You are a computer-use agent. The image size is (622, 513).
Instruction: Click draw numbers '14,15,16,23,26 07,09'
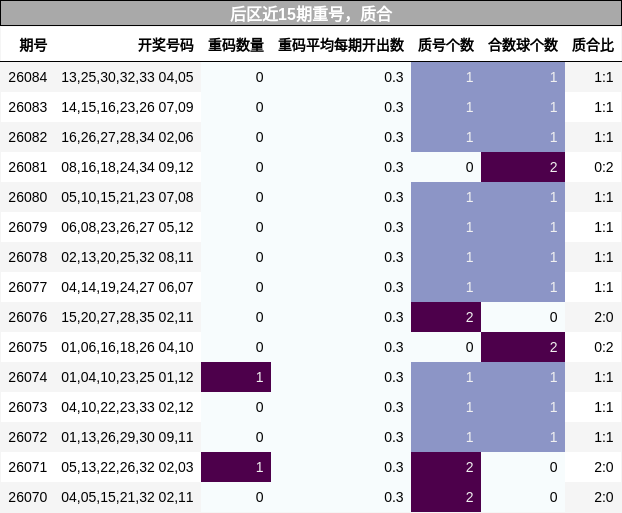click(x=127, y=107)
